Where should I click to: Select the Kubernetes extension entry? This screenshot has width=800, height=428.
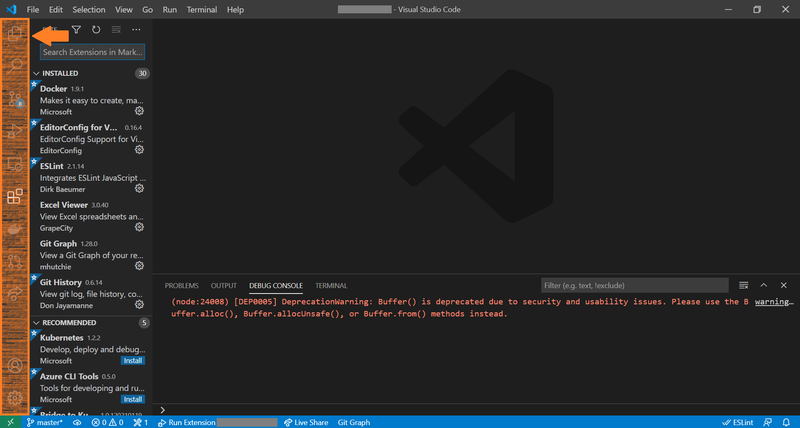click(x=91, y=348)
